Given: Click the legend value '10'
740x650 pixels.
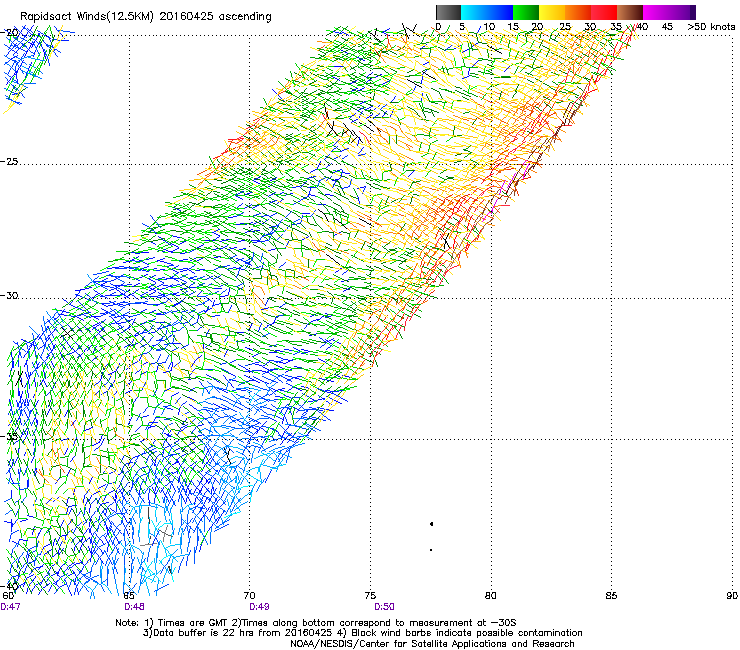Looking at the screenshot, I should (489, 27).
